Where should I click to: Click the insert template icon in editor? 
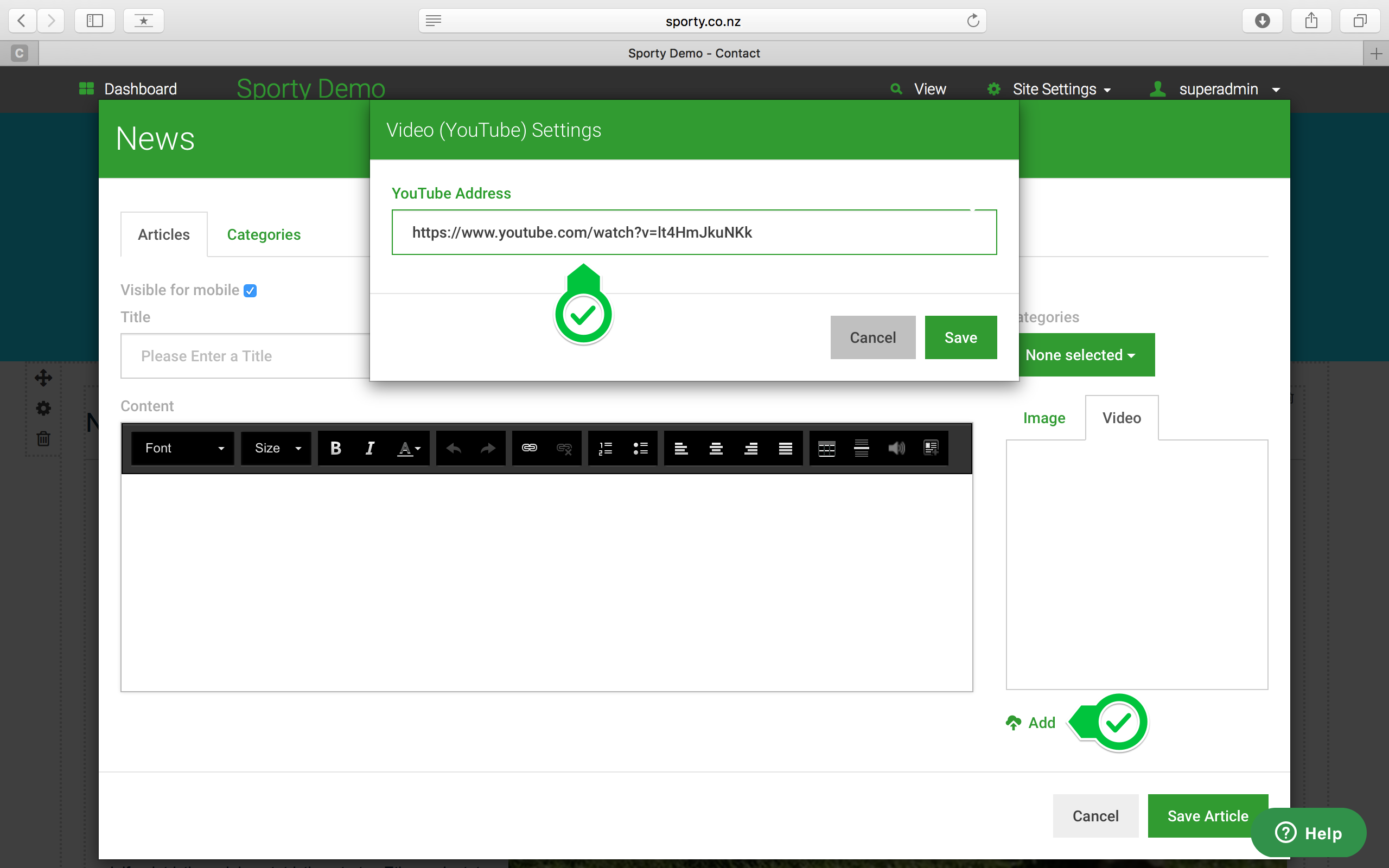931,448
